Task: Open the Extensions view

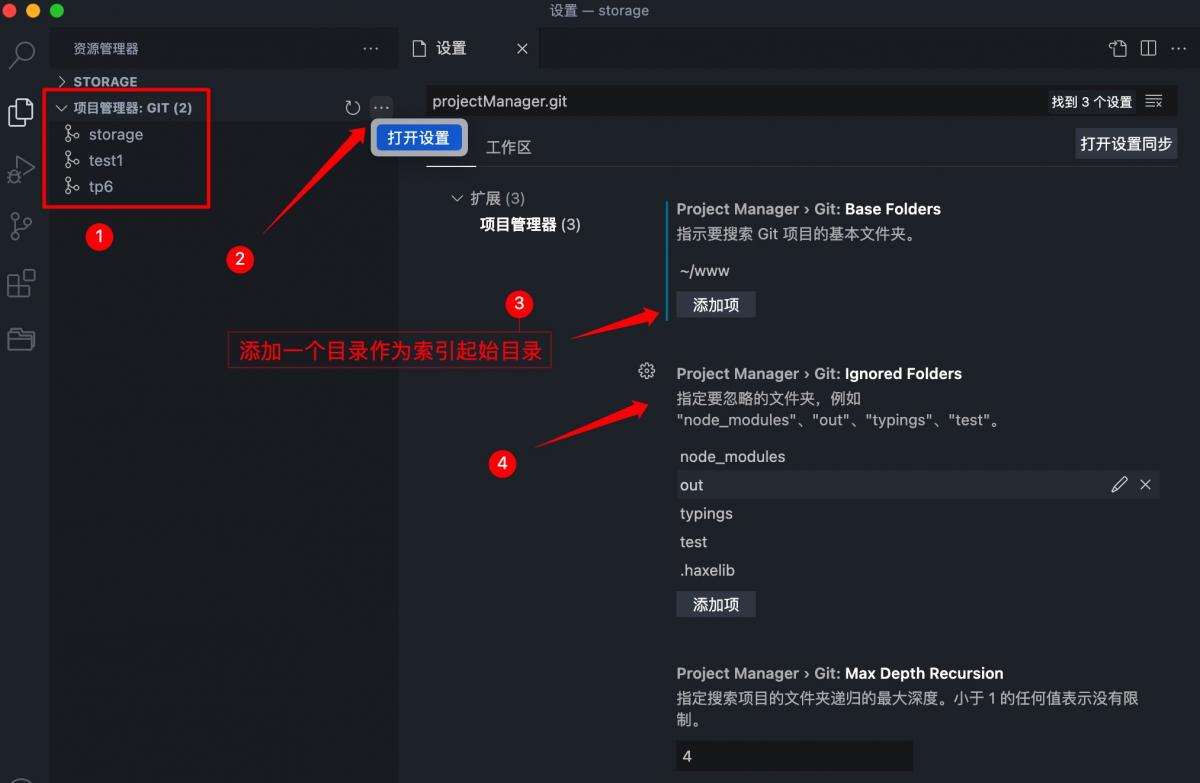Action: coord(21,284)
